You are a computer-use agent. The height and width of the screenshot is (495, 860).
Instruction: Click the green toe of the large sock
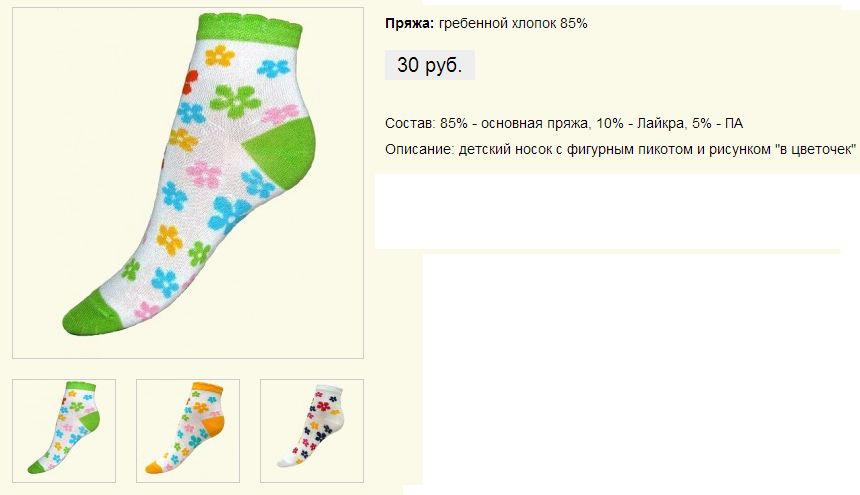[95, 311]
